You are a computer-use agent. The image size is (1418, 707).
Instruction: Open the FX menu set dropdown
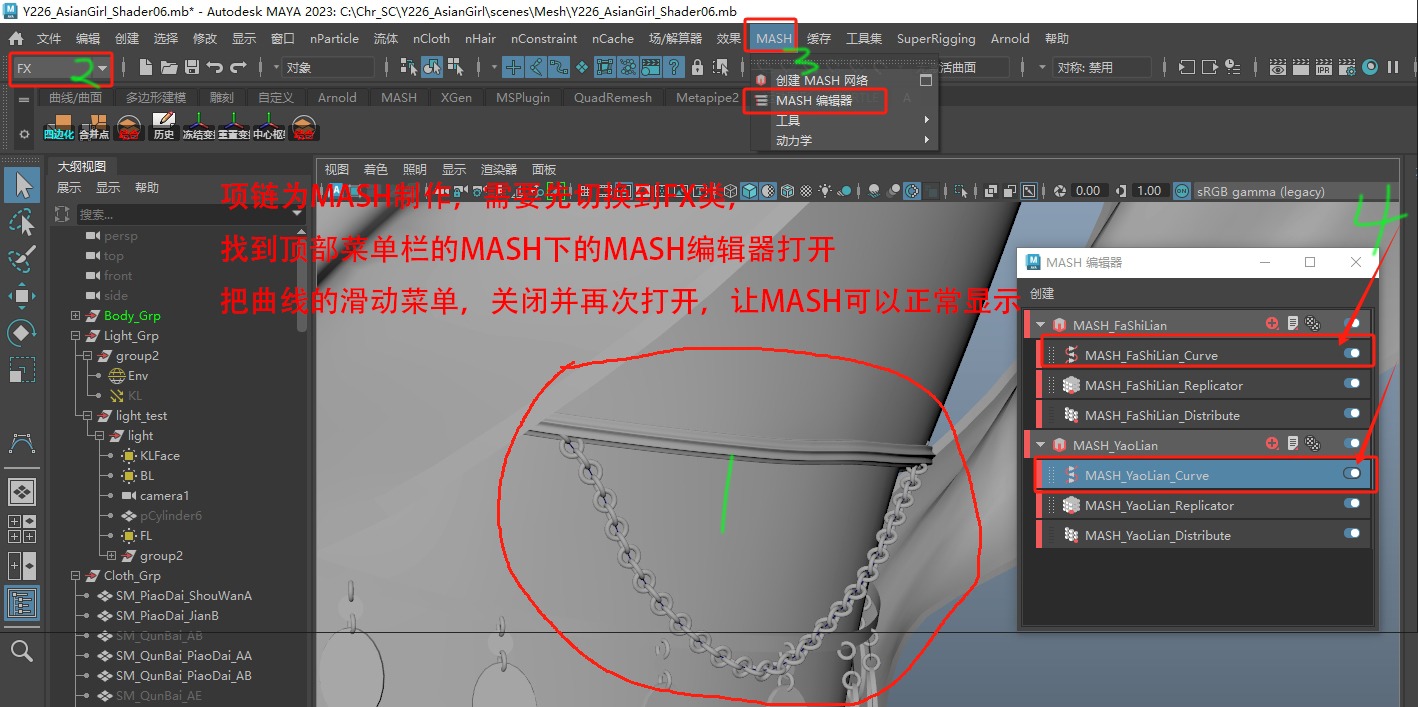click(61, 68)
